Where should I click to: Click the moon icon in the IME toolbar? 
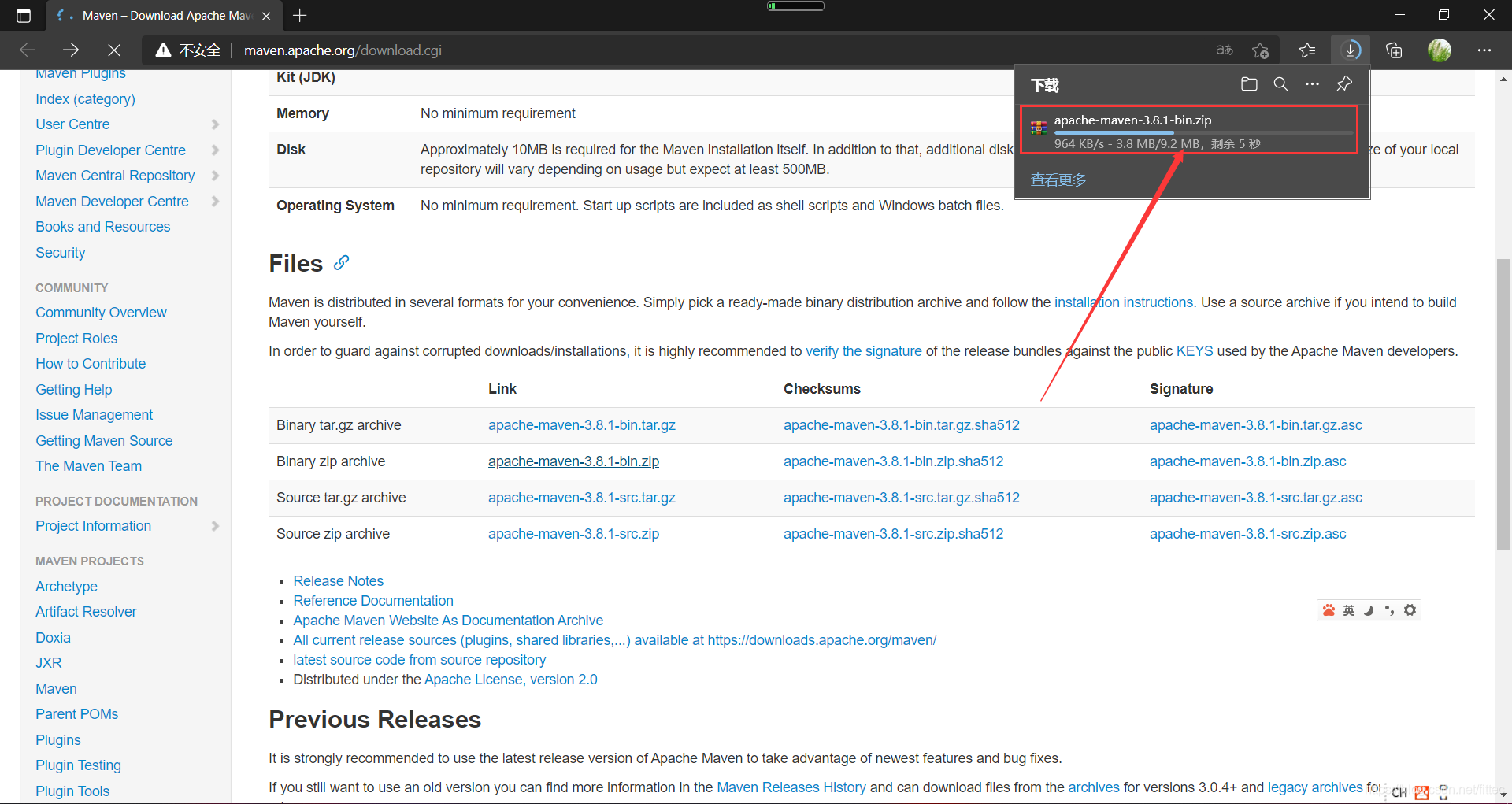pos(1369,610)
